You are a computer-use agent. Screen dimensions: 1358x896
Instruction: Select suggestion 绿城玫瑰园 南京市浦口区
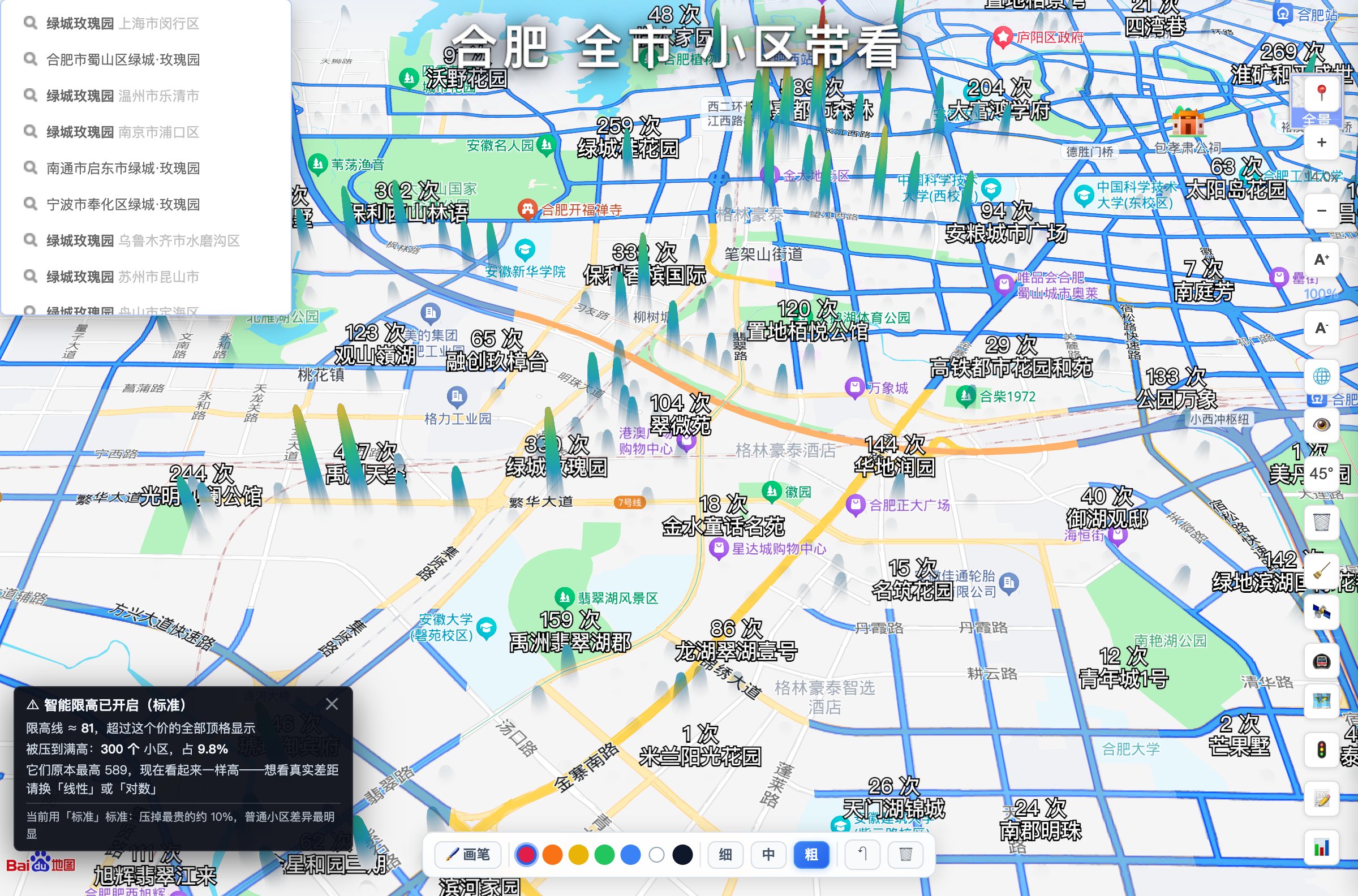[x=147, y=132]
